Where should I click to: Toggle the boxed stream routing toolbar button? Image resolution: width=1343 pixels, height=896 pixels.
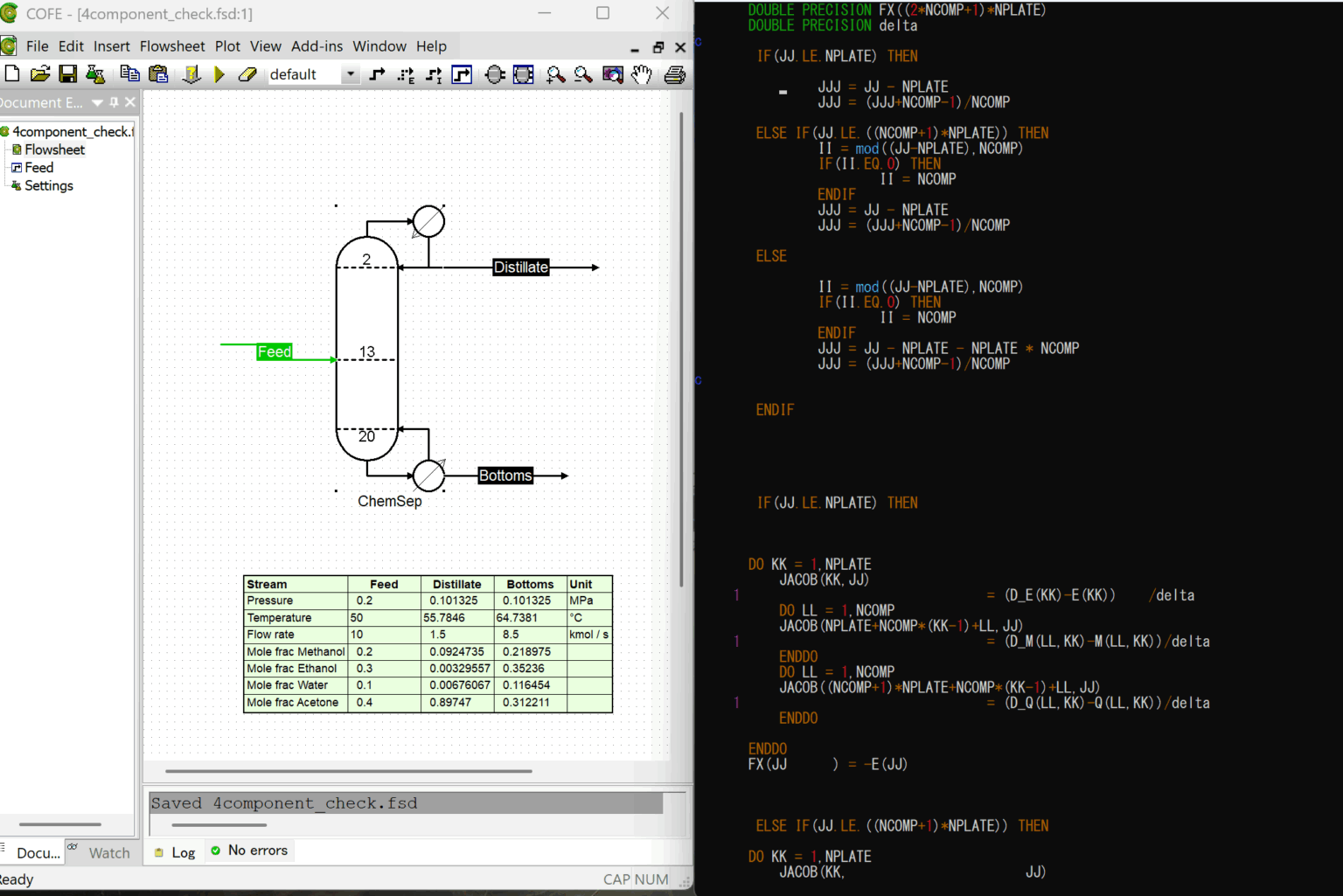pyautogui.click(x=462, y=75)
